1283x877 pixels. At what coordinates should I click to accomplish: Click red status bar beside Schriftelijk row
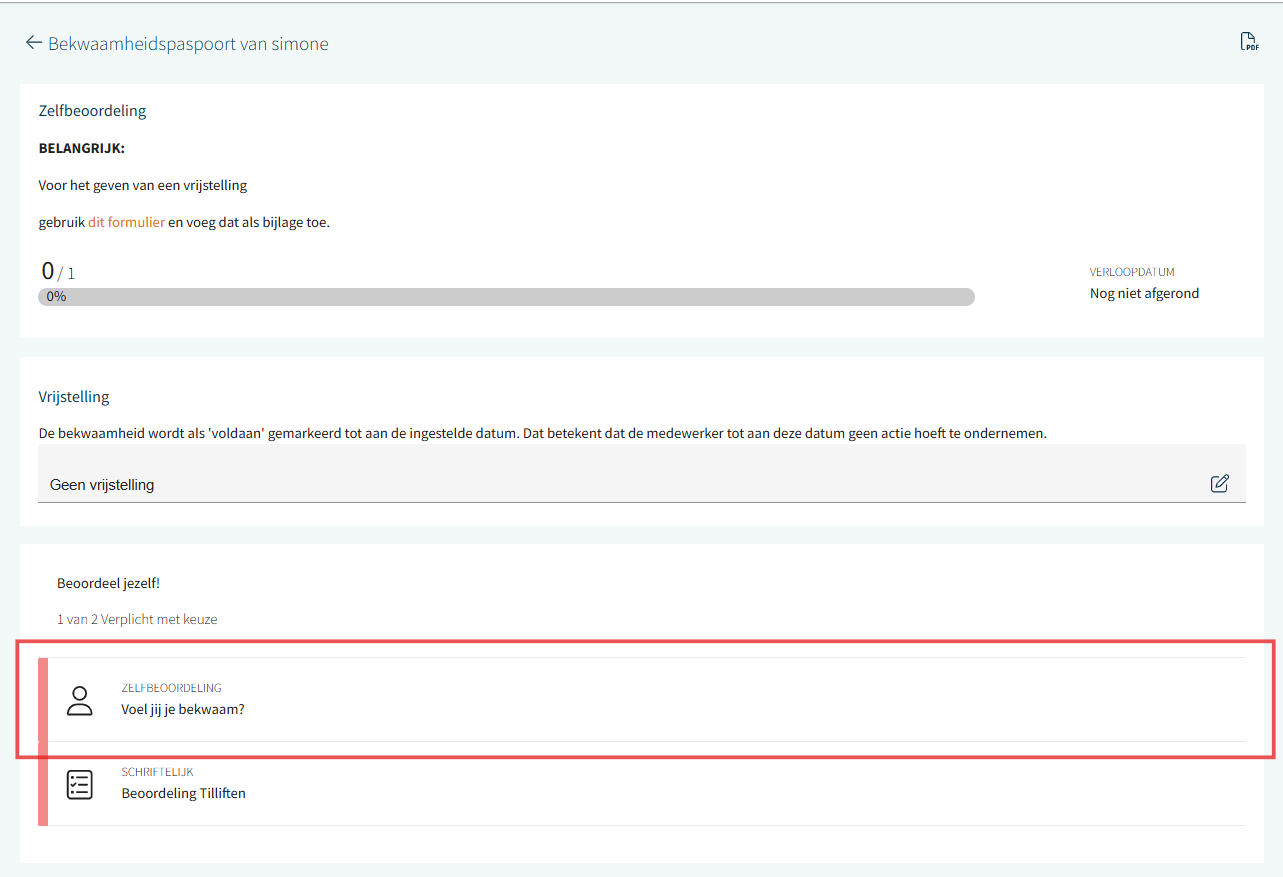pos(43,785)
